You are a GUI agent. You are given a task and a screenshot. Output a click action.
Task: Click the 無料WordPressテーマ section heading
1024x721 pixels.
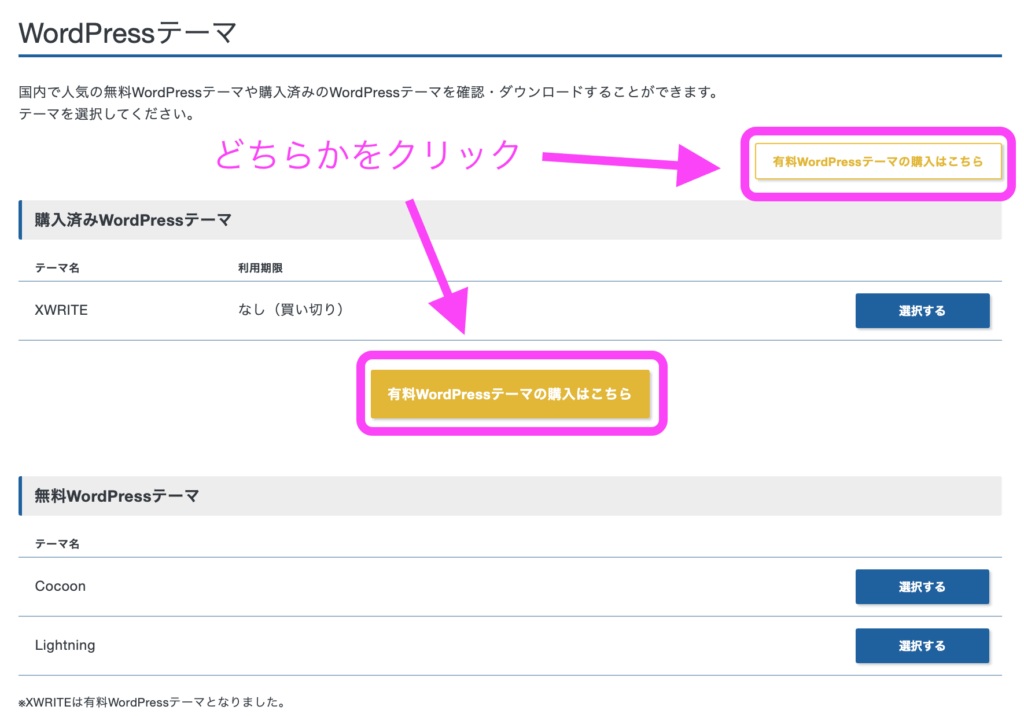point(116,496)
